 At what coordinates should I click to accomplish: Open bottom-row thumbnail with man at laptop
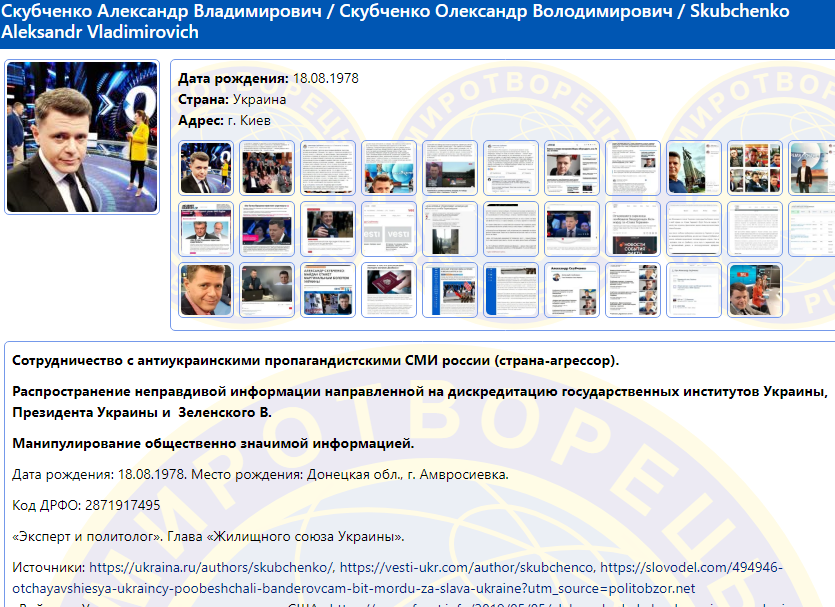[267, 290]
